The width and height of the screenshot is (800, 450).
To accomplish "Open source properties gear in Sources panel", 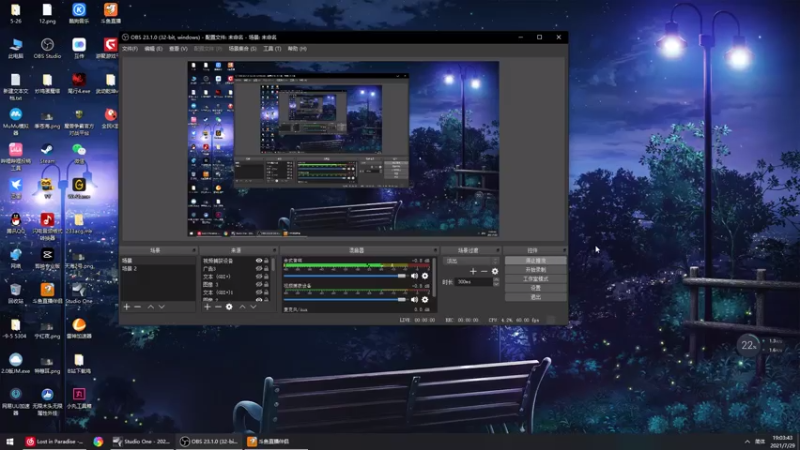I will [x=229, y=307].
